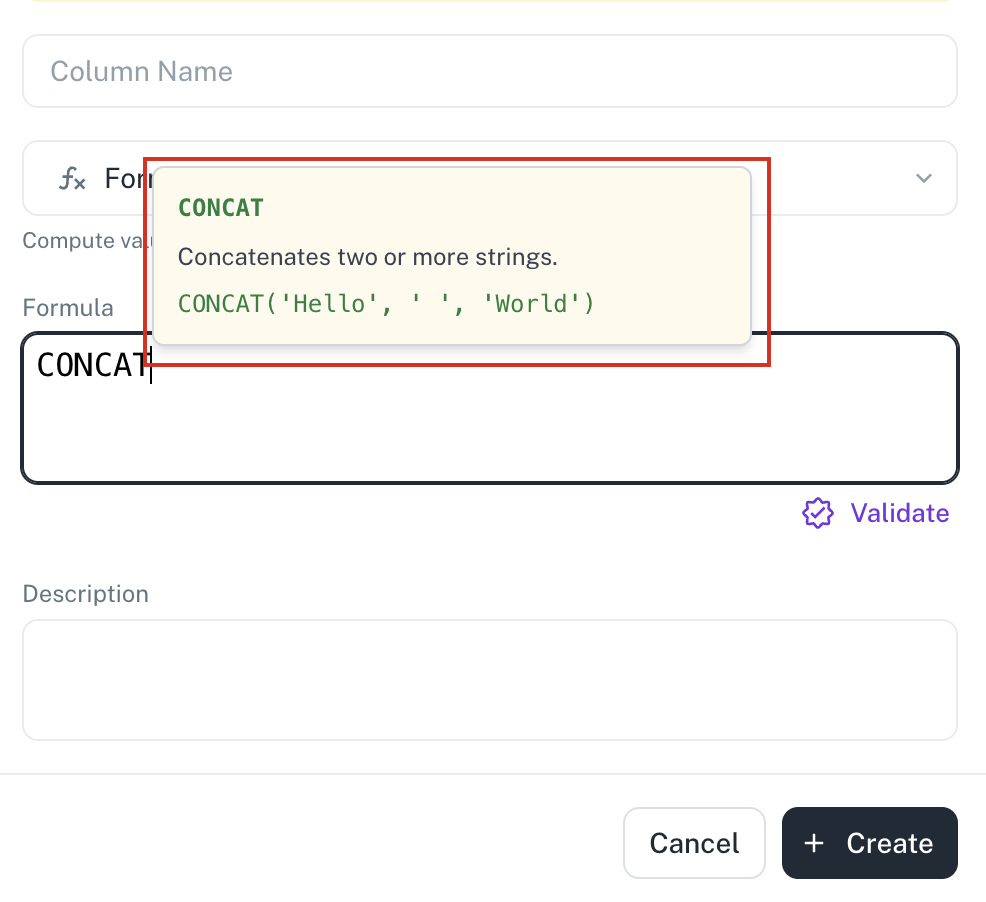This screenshot has width=986, height=902.
Task: Cancel the column creation dialog
Action: (694, 843)
